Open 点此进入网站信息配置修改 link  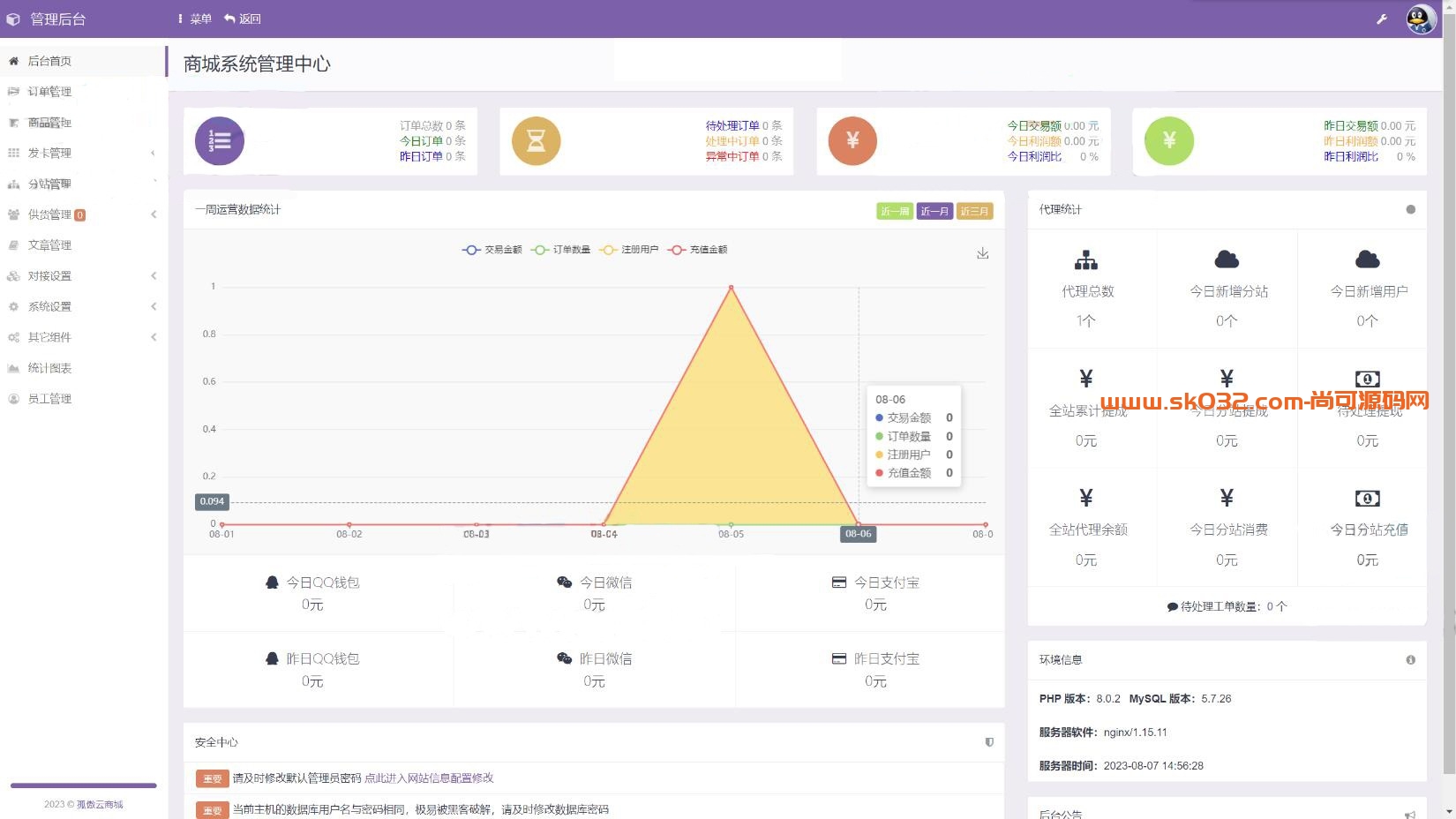(429, 778)
